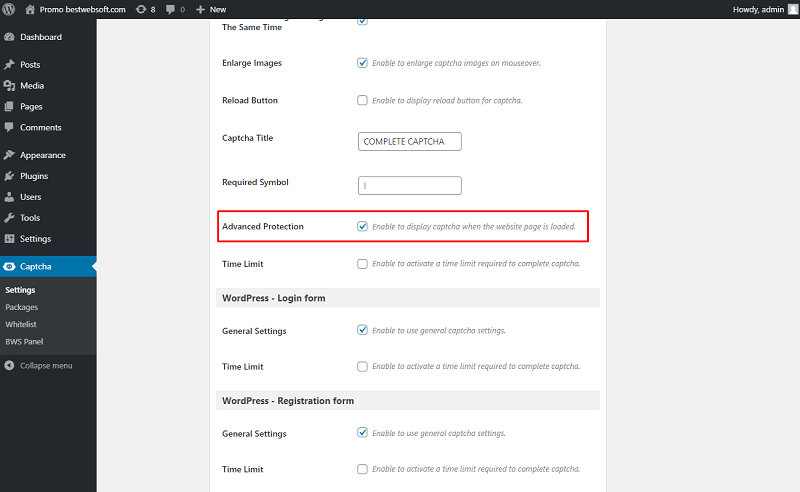Click the WordPress - Registration form section header
Screen dimensions: 800x492
point(408,401)
